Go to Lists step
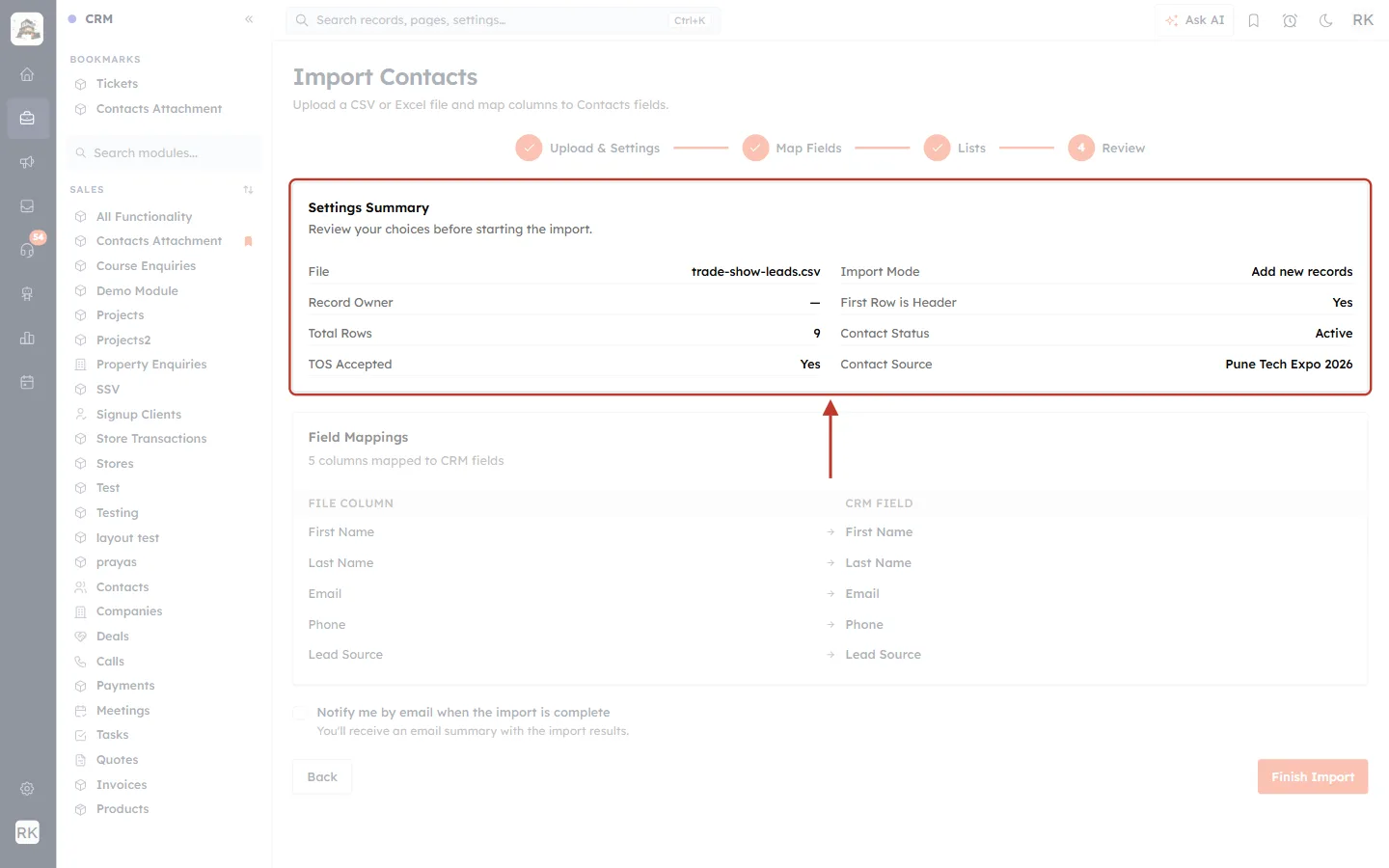The image size is (1389, 868). point(955,148)
